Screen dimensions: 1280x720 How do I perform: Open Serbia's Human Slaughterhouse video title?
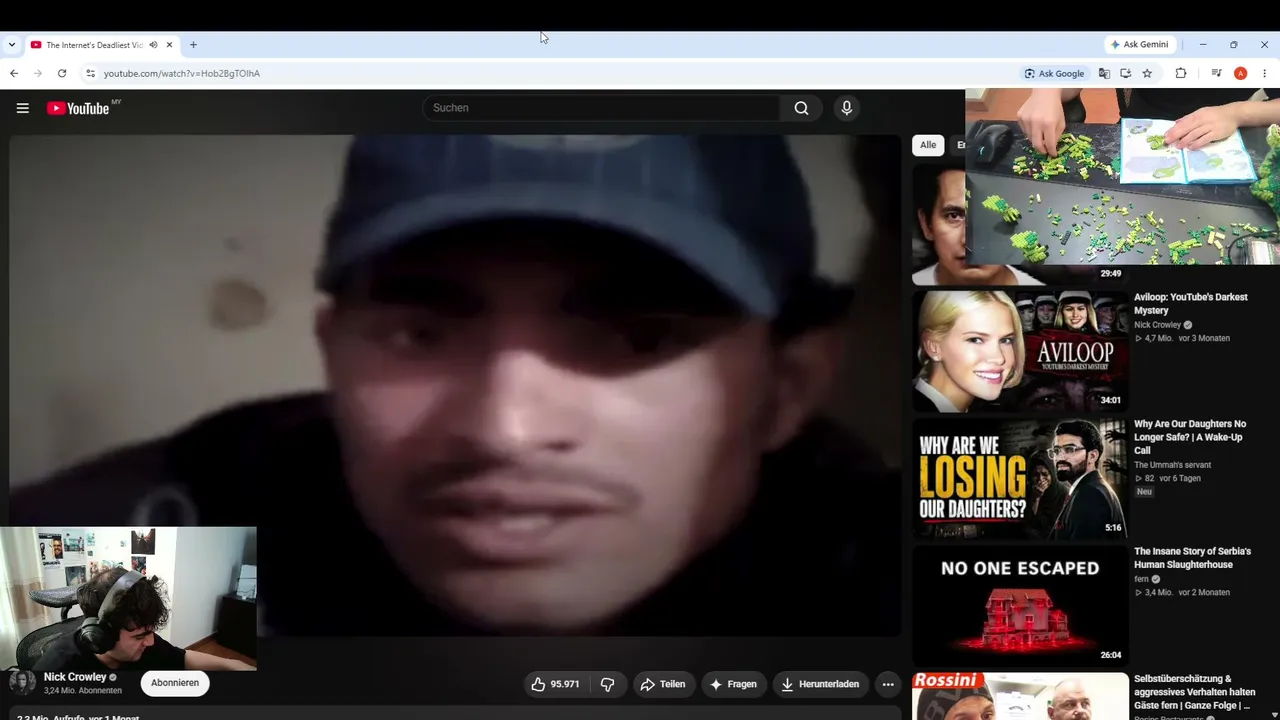[x=1192, y=558]
